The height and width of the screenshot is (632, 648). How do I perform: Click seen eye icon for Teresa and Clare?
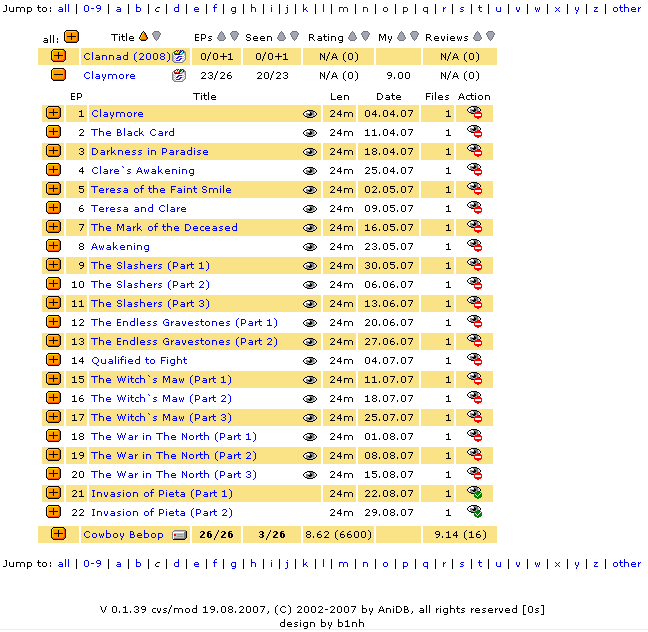tap(310, 209)
